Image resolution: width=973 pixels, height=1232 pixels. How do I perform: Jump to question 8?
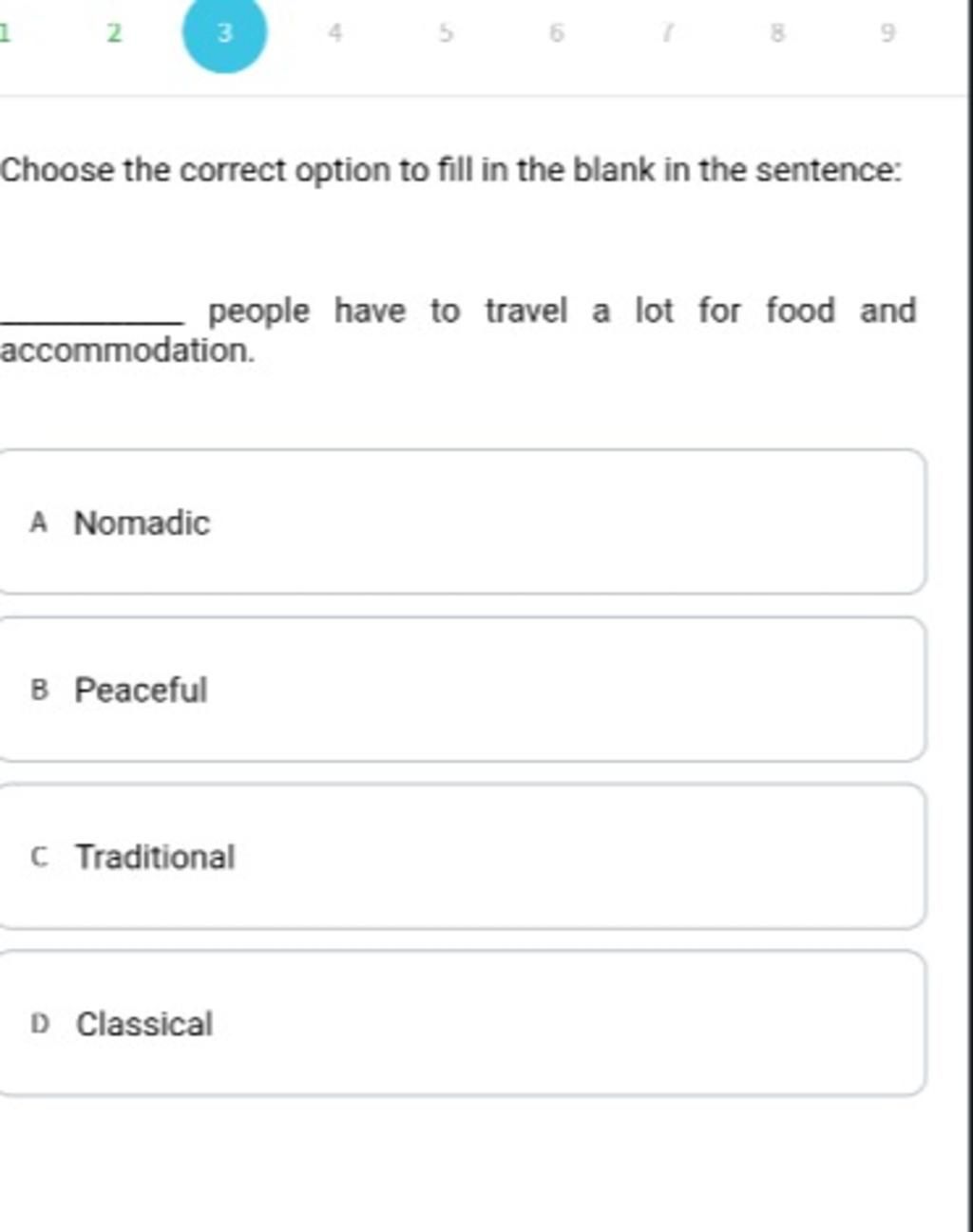777,33
